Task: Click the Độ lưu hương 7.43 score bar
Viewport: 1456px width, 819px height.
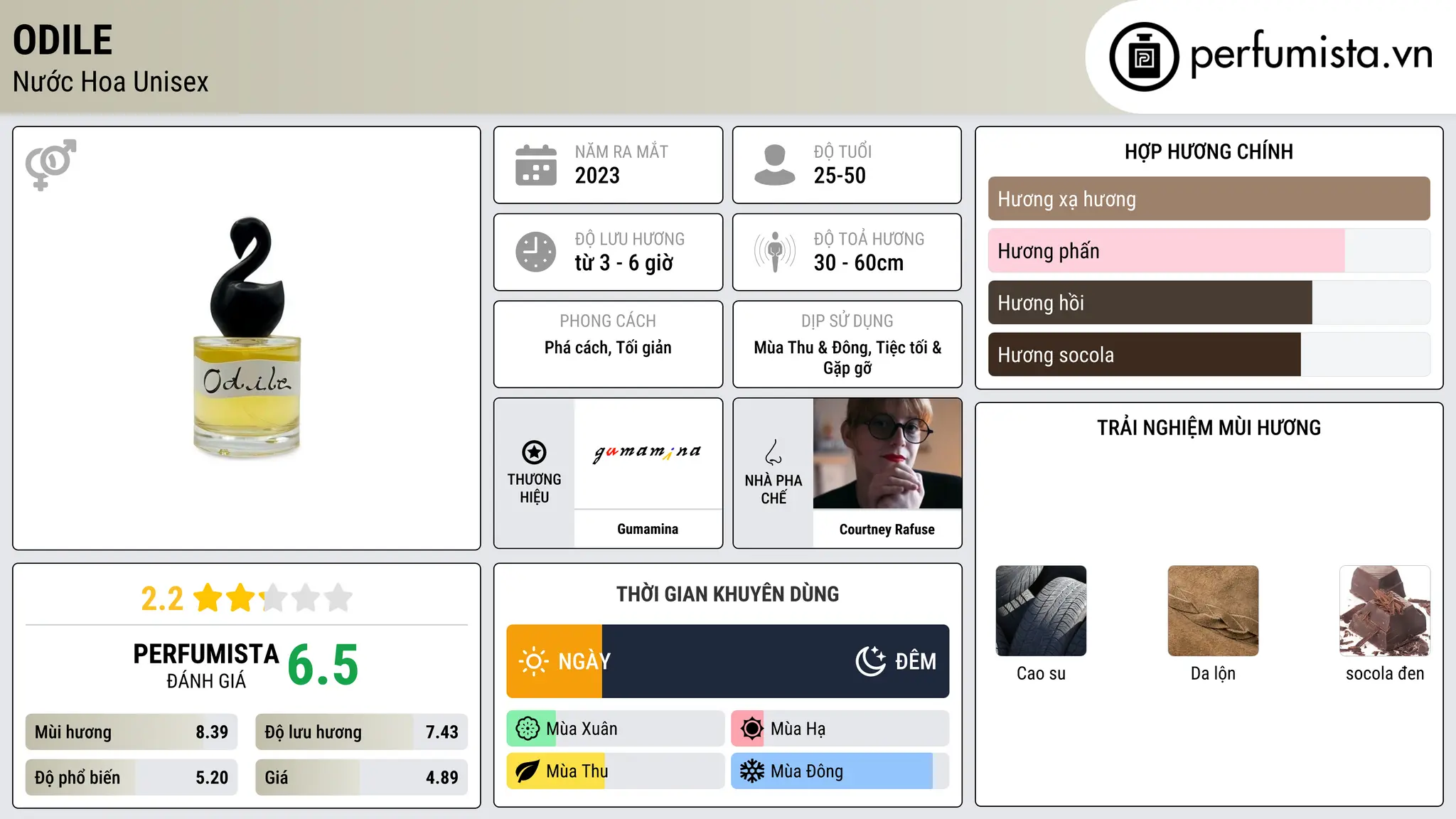Action: point(361,732)
